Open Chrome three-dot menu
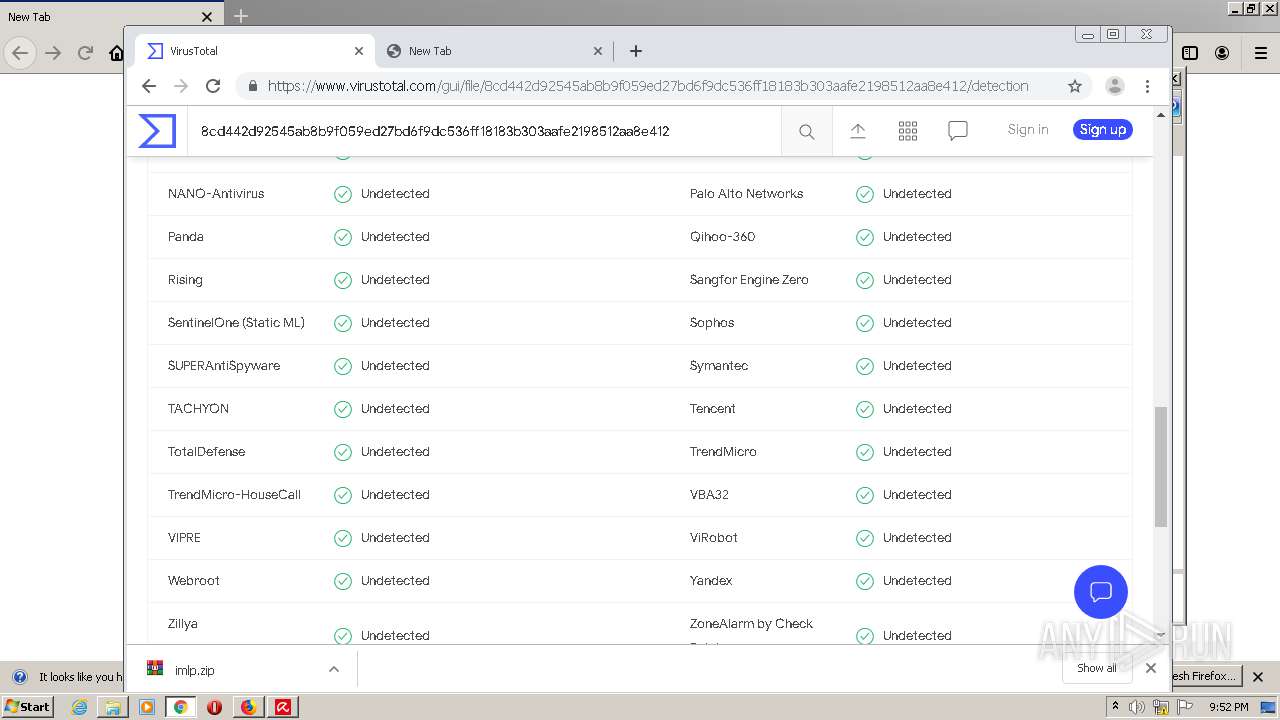Viewport: 1280px width, 720px height. coord(1148,86)
